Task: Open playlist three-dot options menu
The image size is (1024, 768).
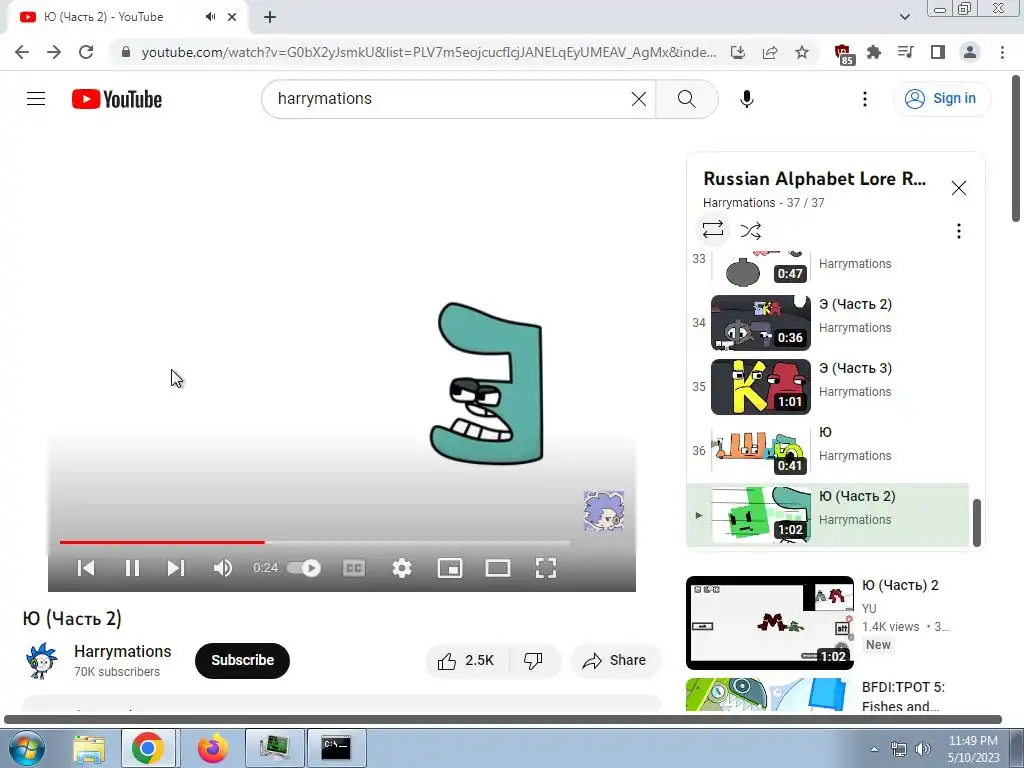Action: click(959, 231)
